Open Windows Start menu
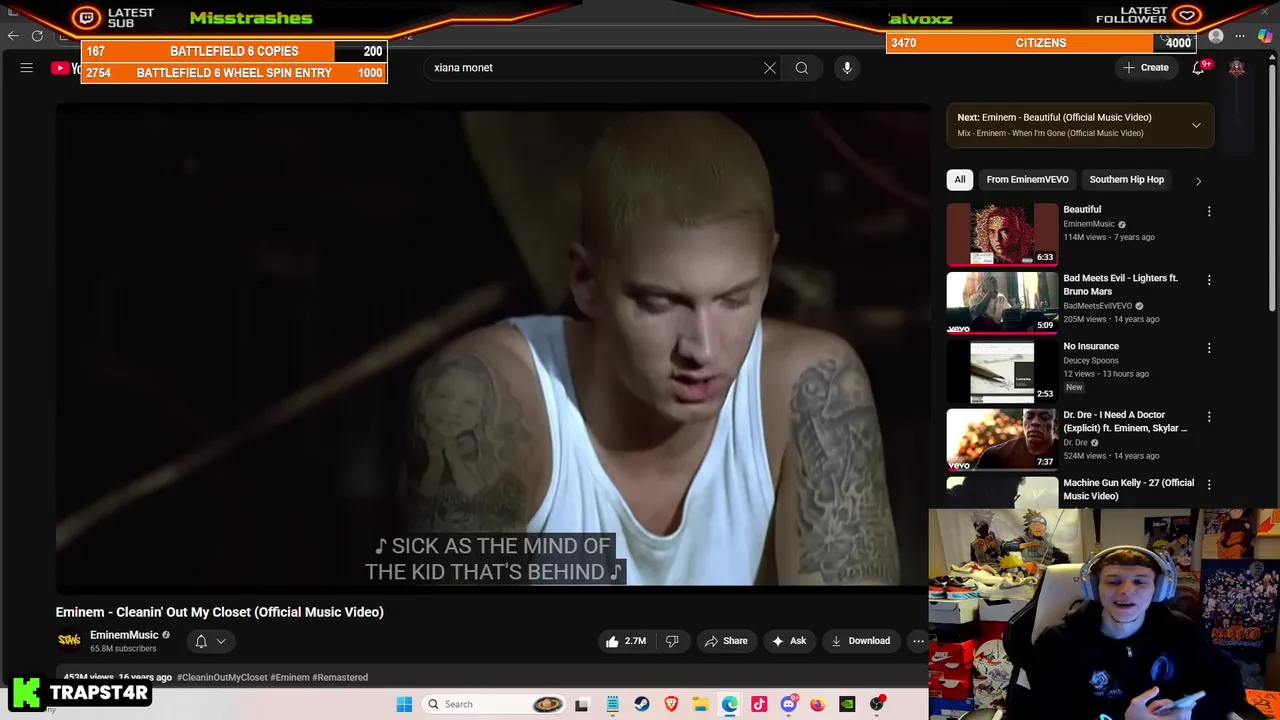Viewport: 1280px width, 720px height. [x=404, y=704]
